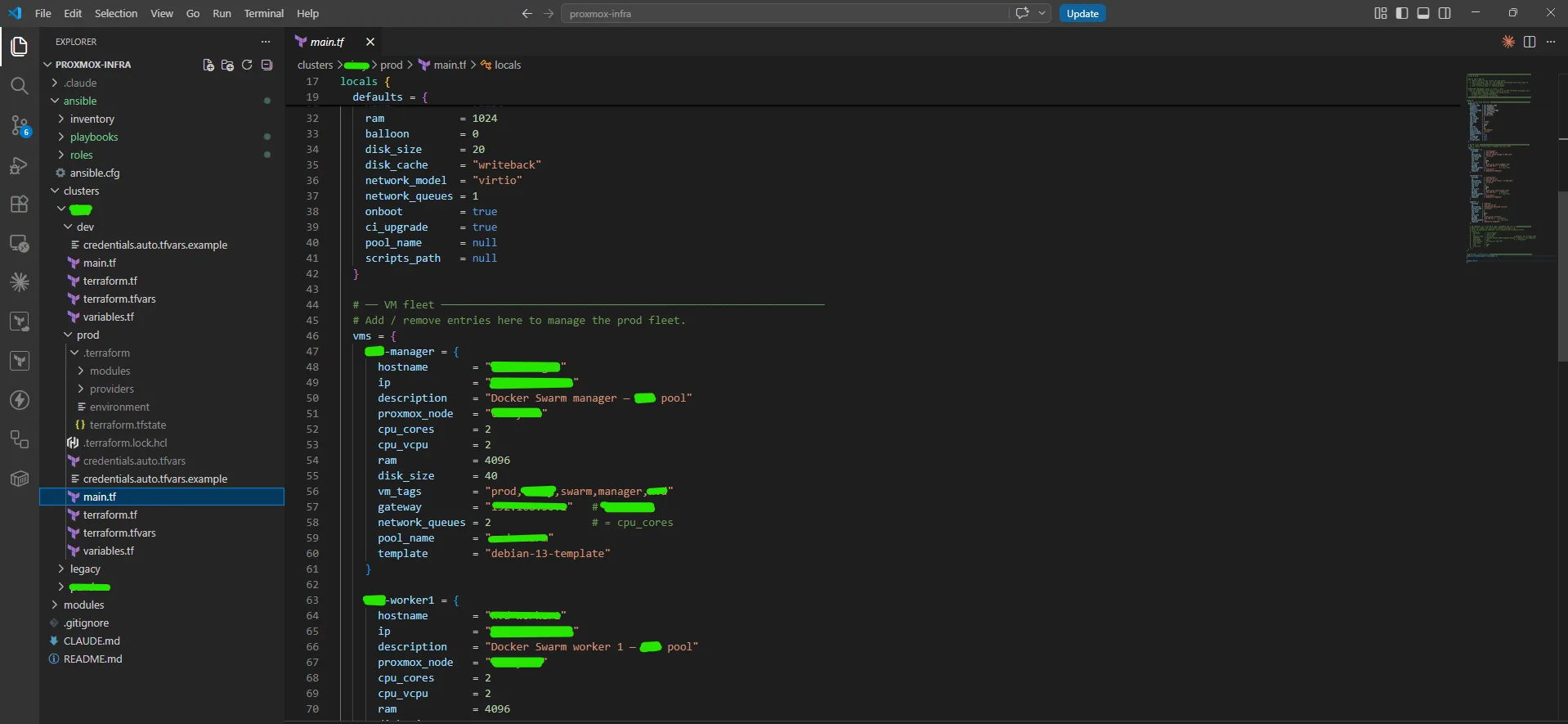Open Explorer views and more actions menu
The image size is (1568, 724).
pos(266,42)
